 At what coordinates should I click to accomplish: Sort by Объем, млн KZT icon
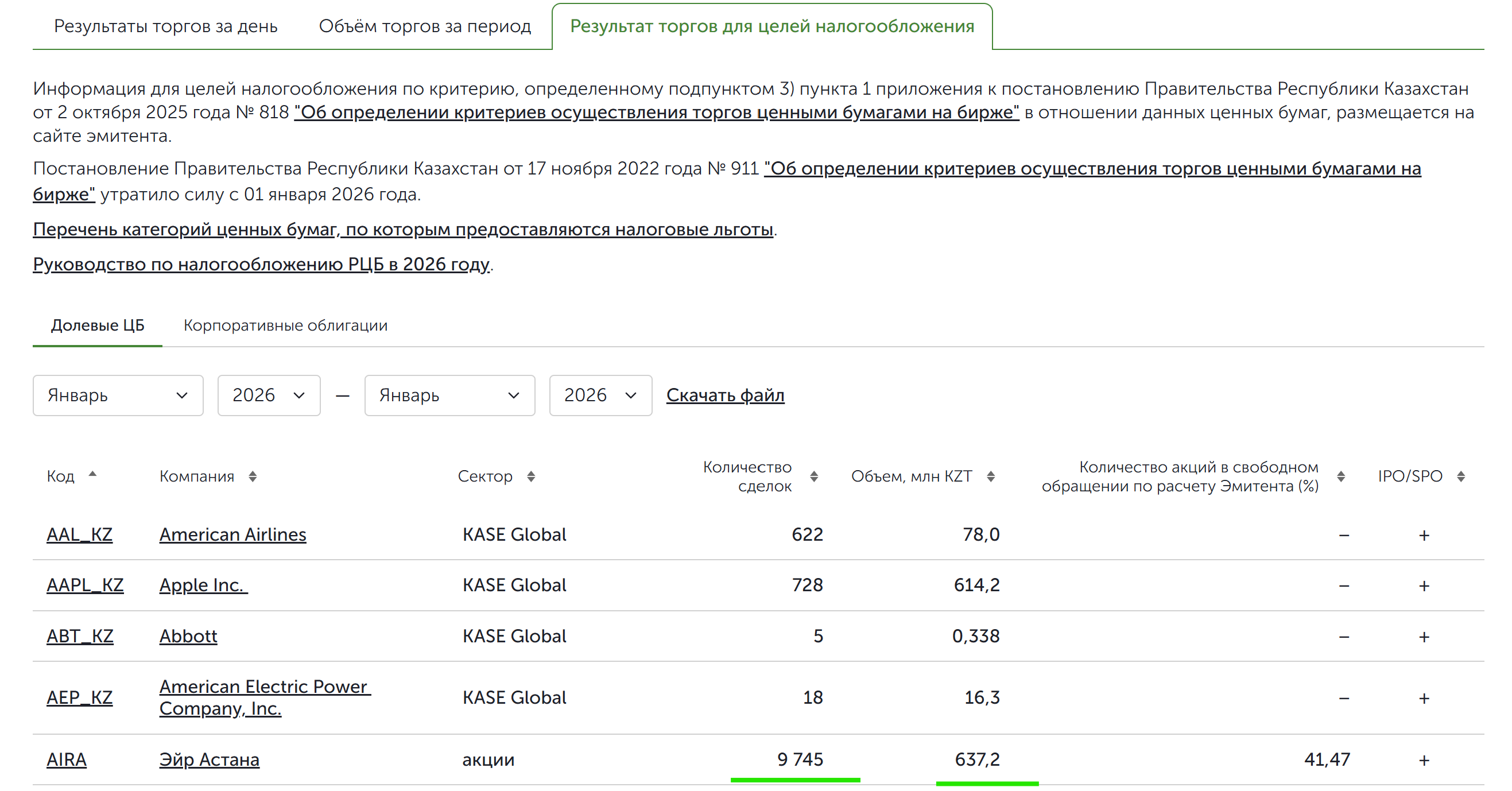coord(991,476)
